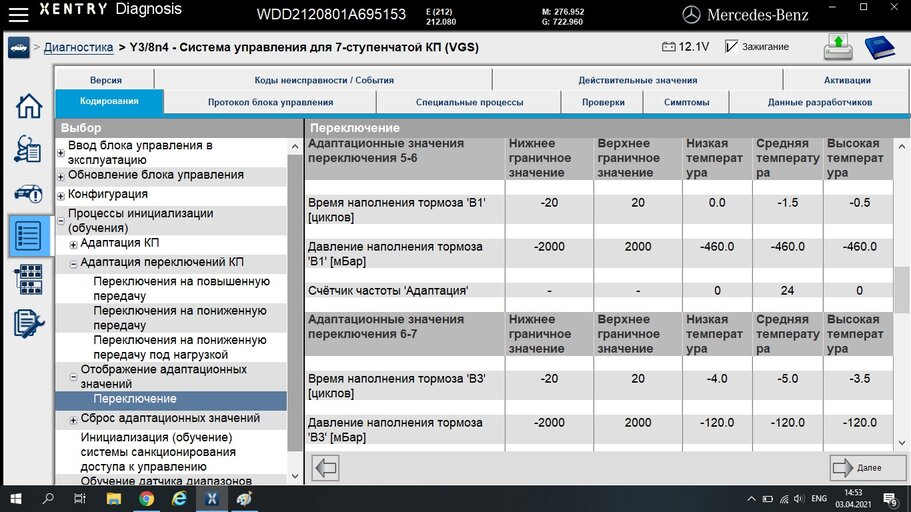911x512 pixels.
Task: Open File Explorer from the taskbar
Action: click(113, 499)
